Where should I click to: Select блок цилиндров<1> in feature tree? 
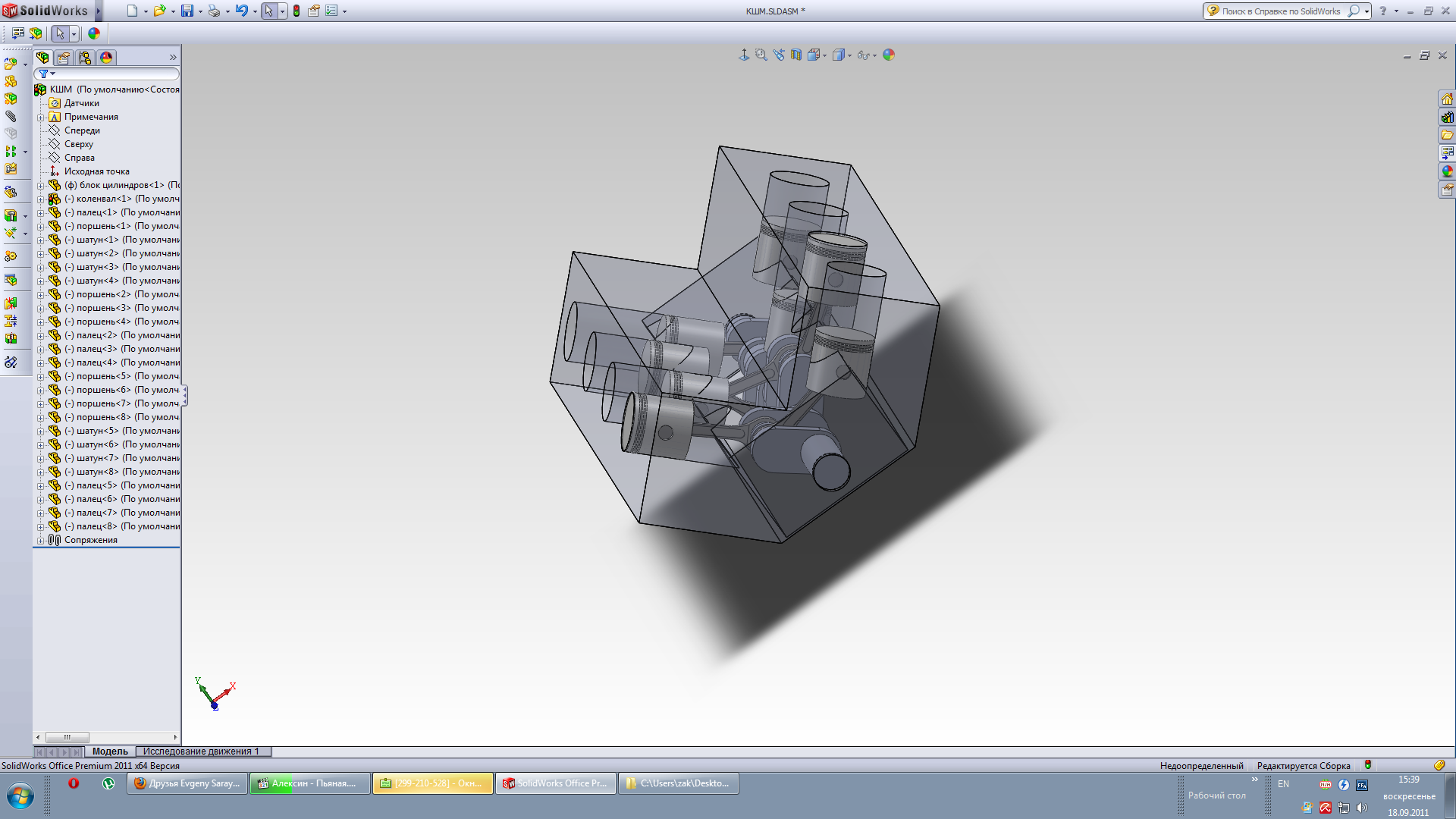[121, 185]
